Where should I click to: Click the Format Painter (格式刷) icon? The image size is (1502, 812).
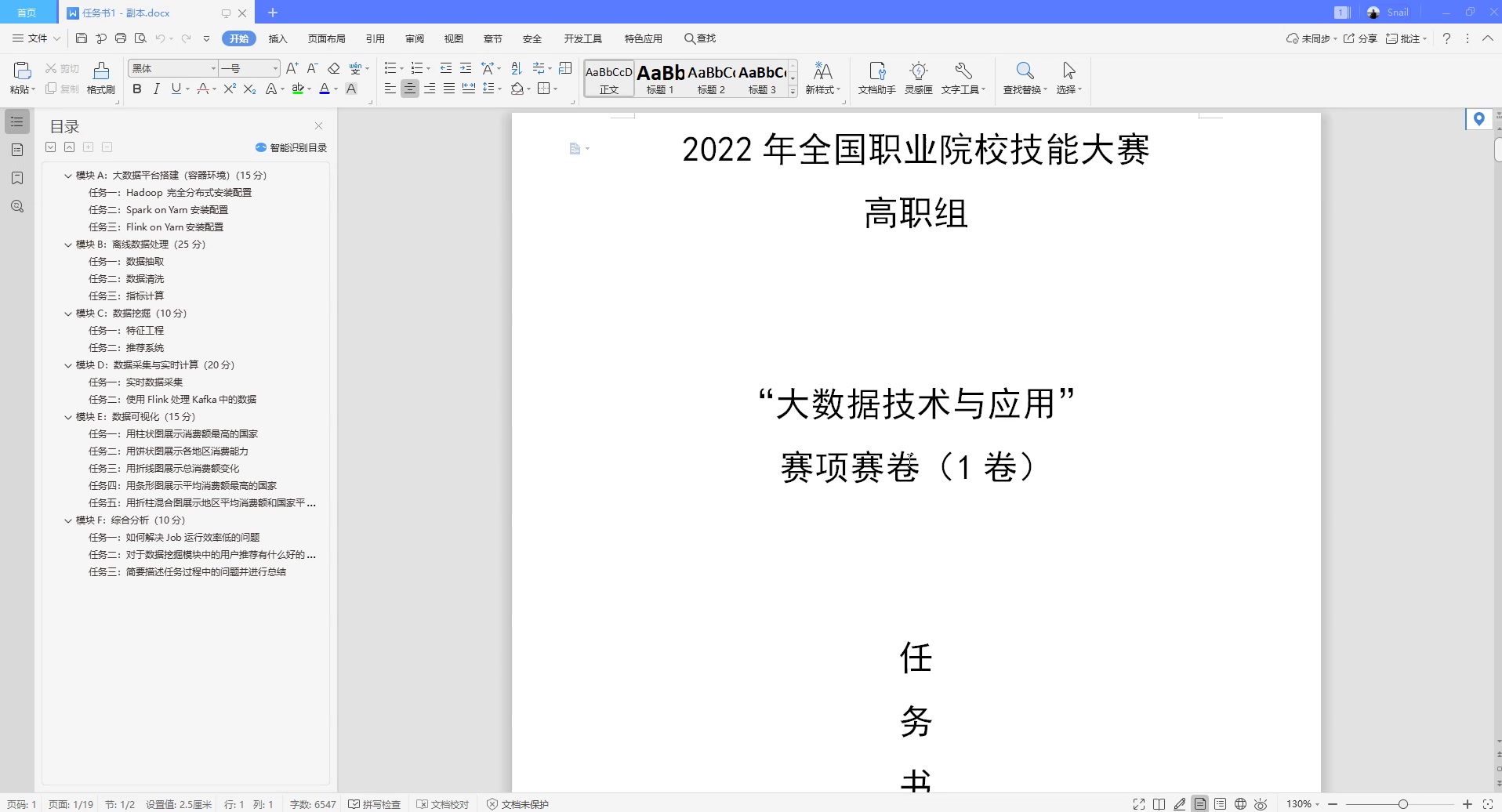coord(100,78)
